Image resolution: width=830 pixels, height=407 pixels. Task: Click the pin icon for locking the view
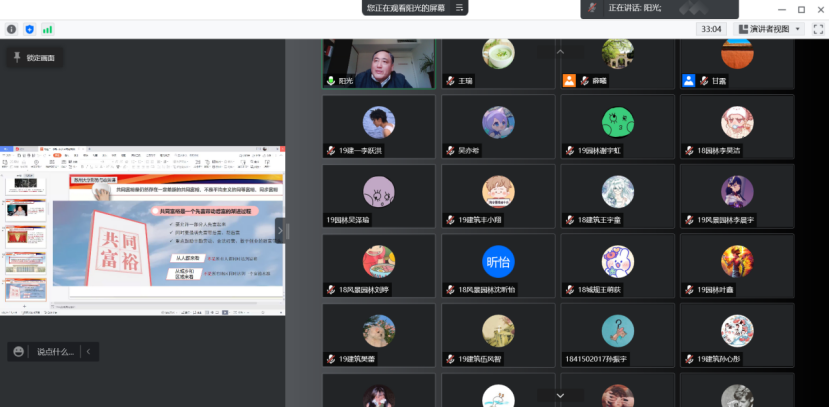(16, 58)
